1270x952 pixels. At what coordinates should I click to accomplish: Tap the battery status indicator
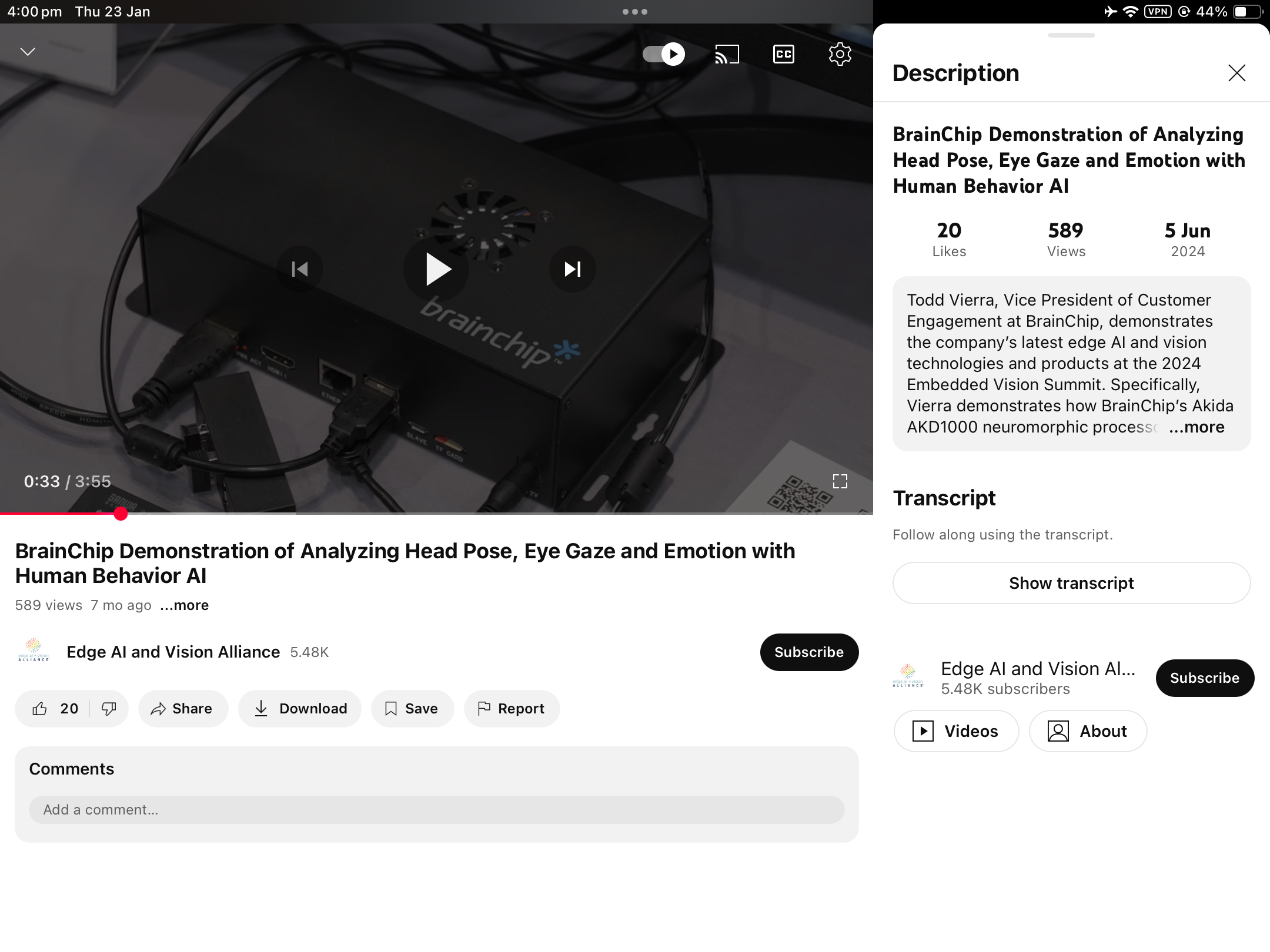pos(1248,11)
